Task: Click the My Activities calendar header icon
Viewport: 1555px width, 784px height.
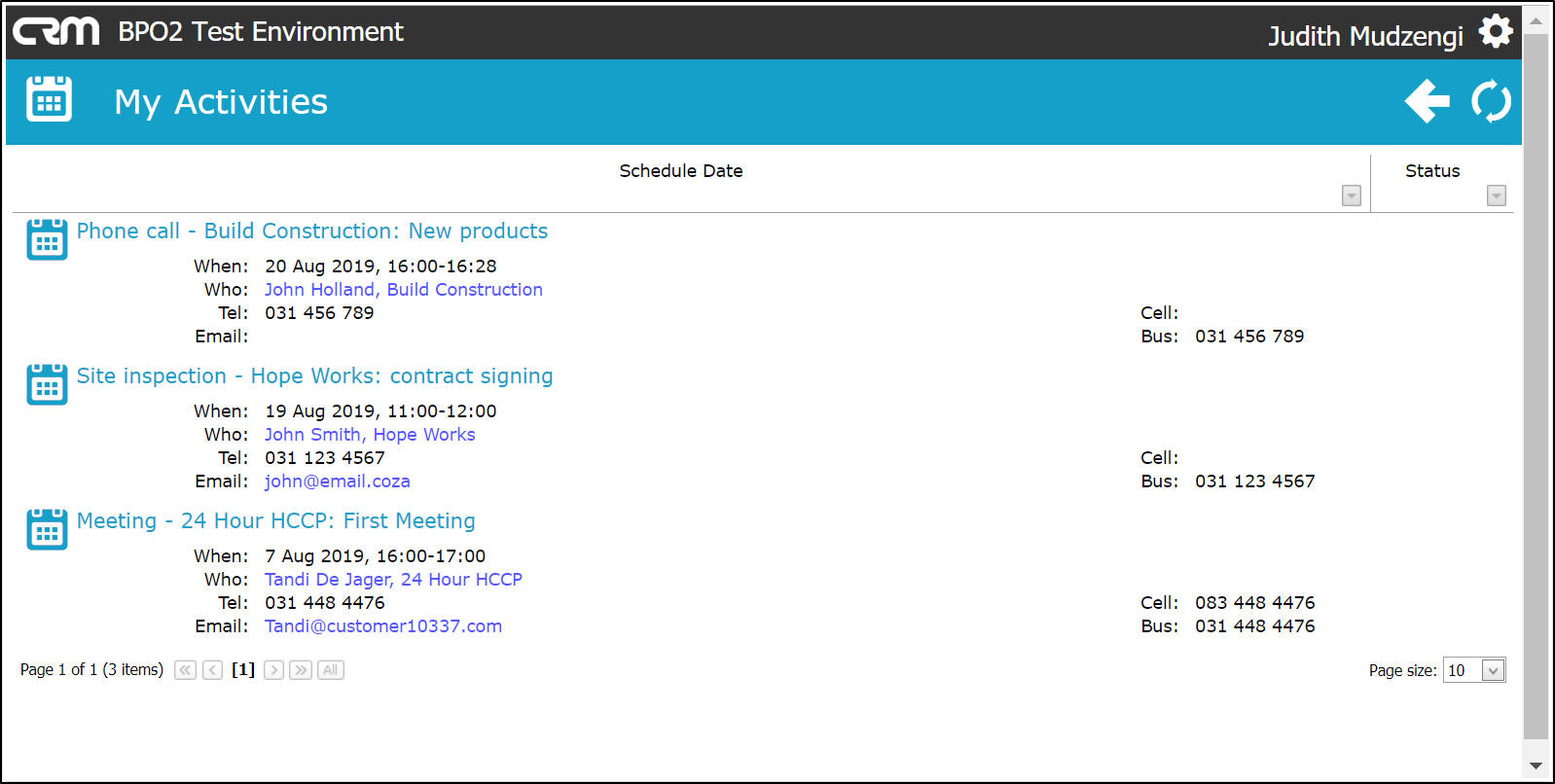Action: (49, 99)
